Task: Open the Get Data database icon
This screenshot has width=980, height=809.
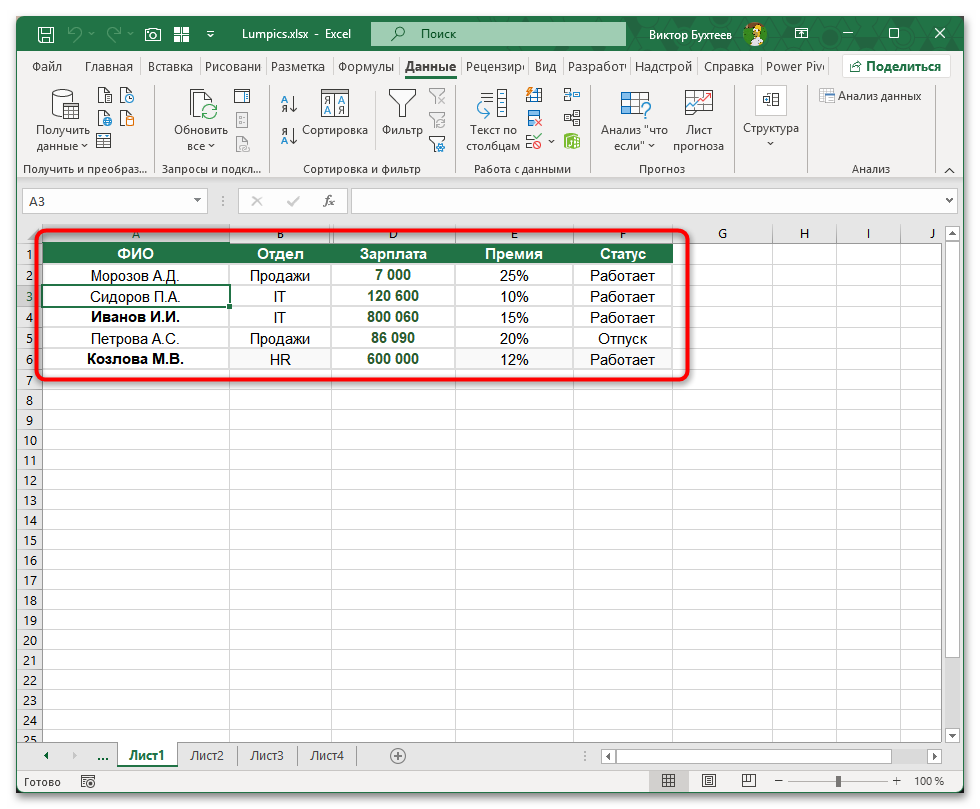Action: tap(65, 104)
